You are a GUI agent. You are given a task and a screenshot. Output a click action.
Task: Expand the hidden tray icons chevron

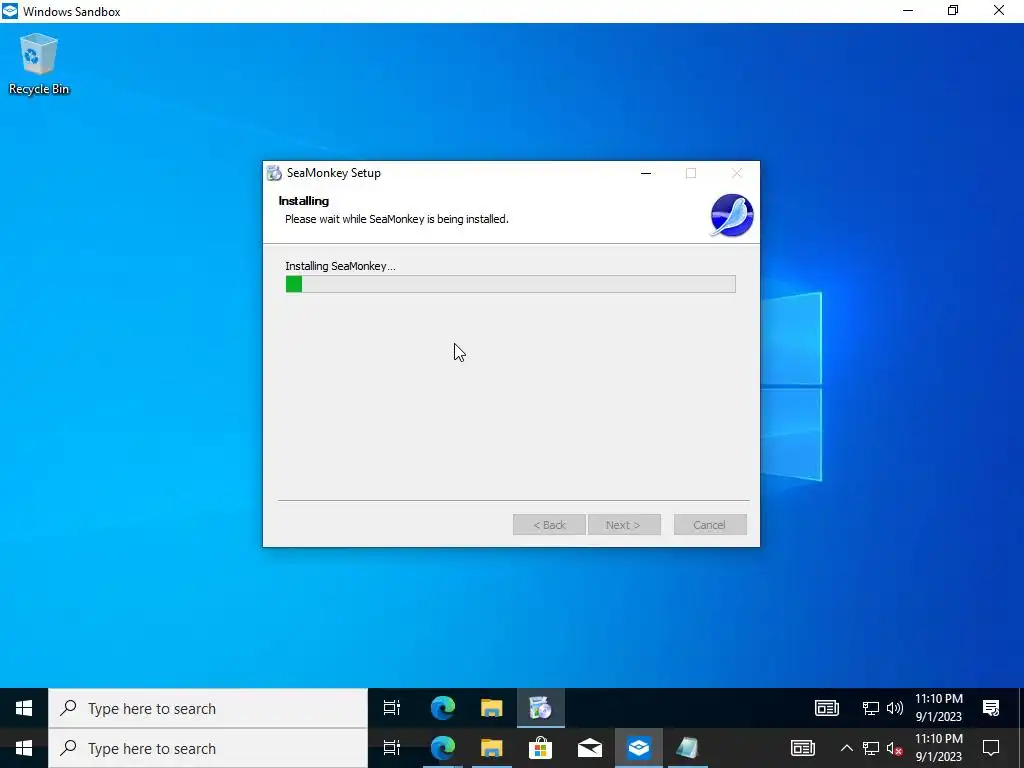[846, 748]
